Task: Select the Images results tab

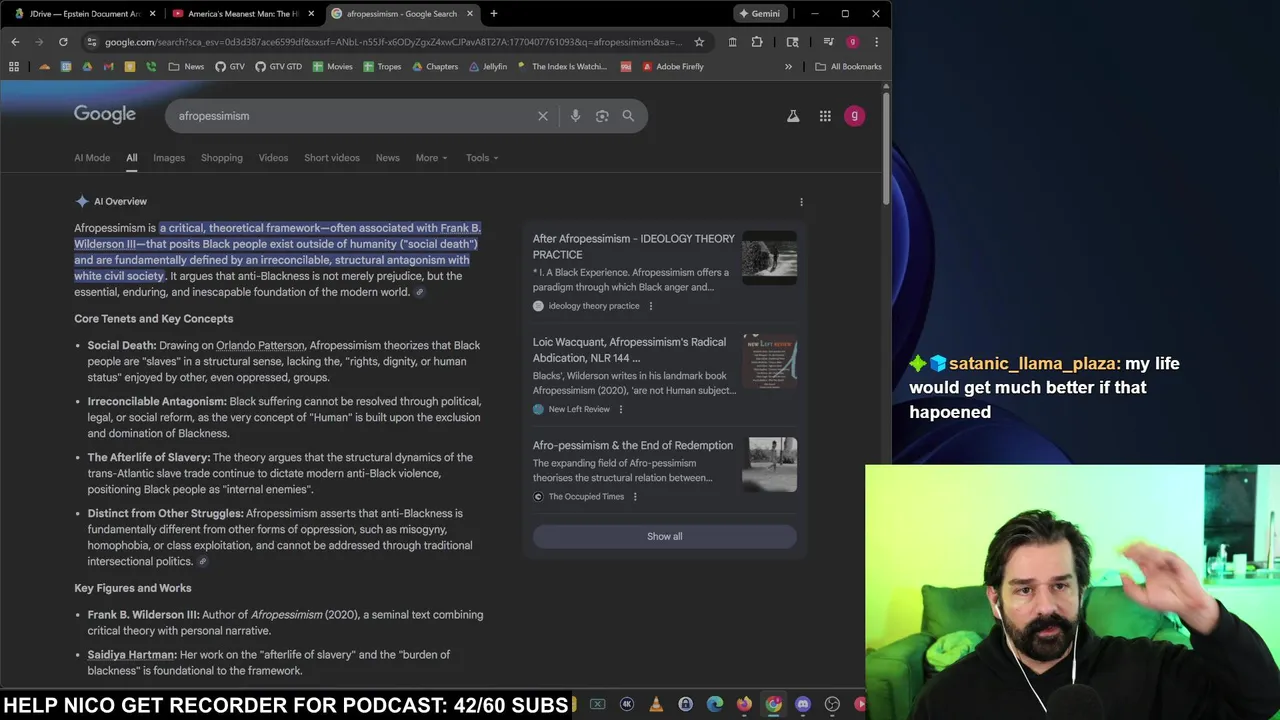Action: 169,157
